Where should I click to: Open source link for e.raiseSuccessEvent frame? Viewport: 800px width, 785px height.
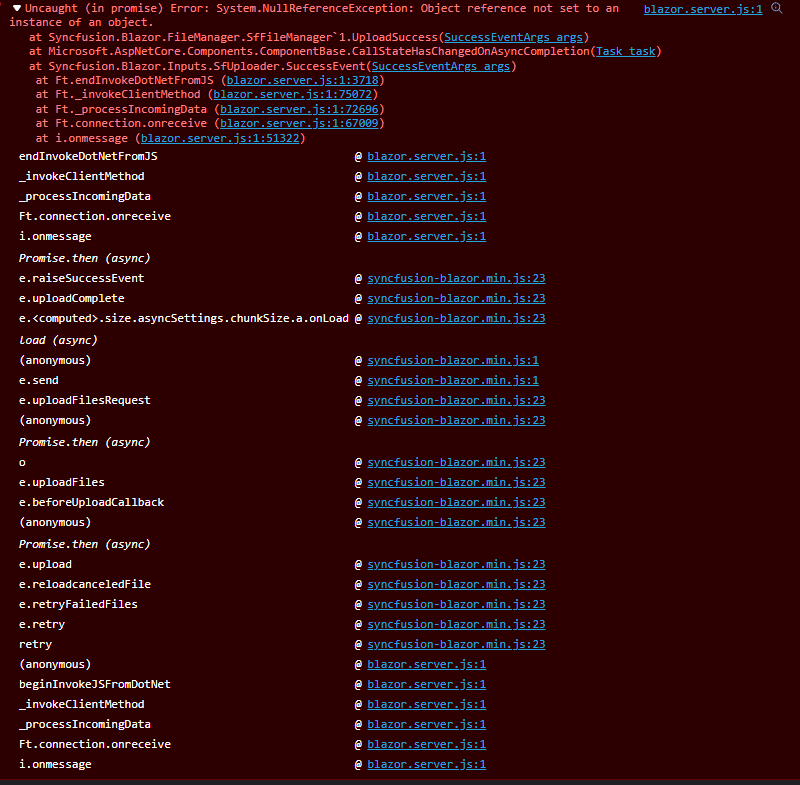[x=456, y=278]
